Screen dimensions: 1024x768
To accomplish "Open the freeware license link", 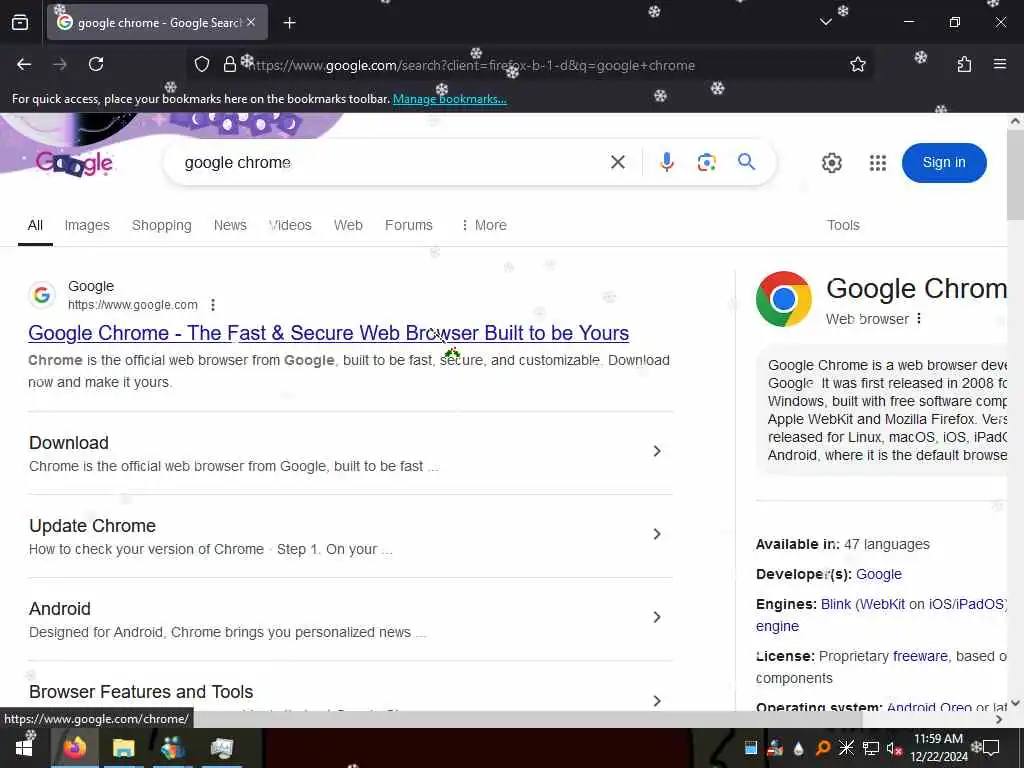I will pos(920,656).
